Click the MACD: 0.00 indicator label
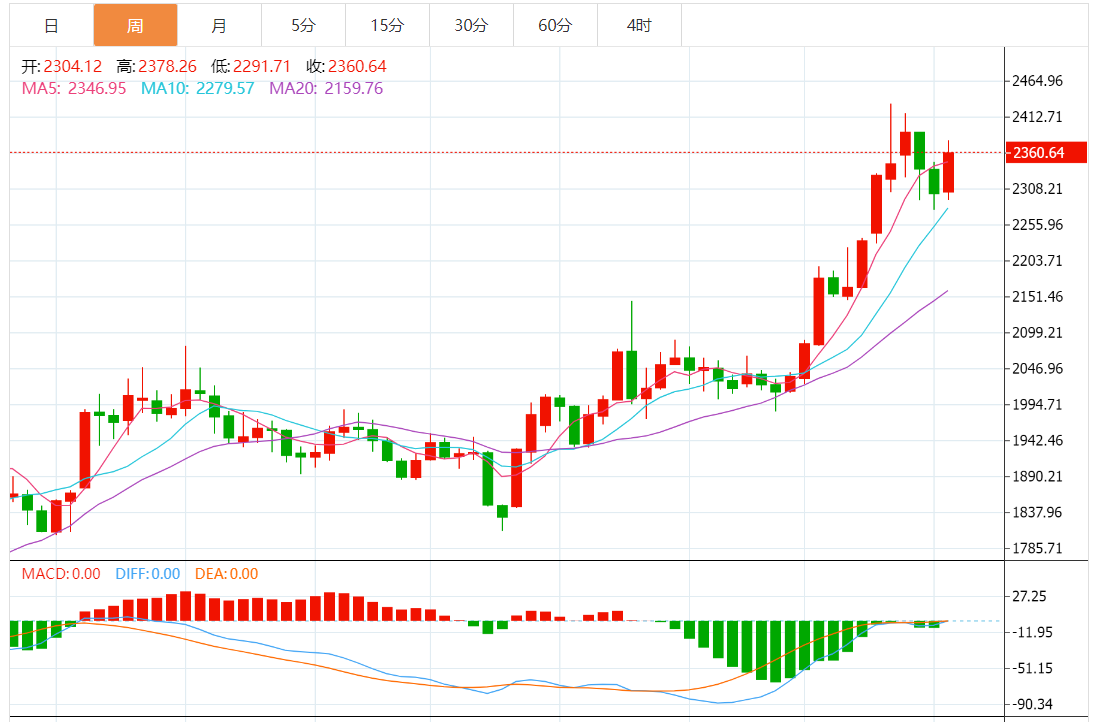The image size is (1100, 722). 61,574
